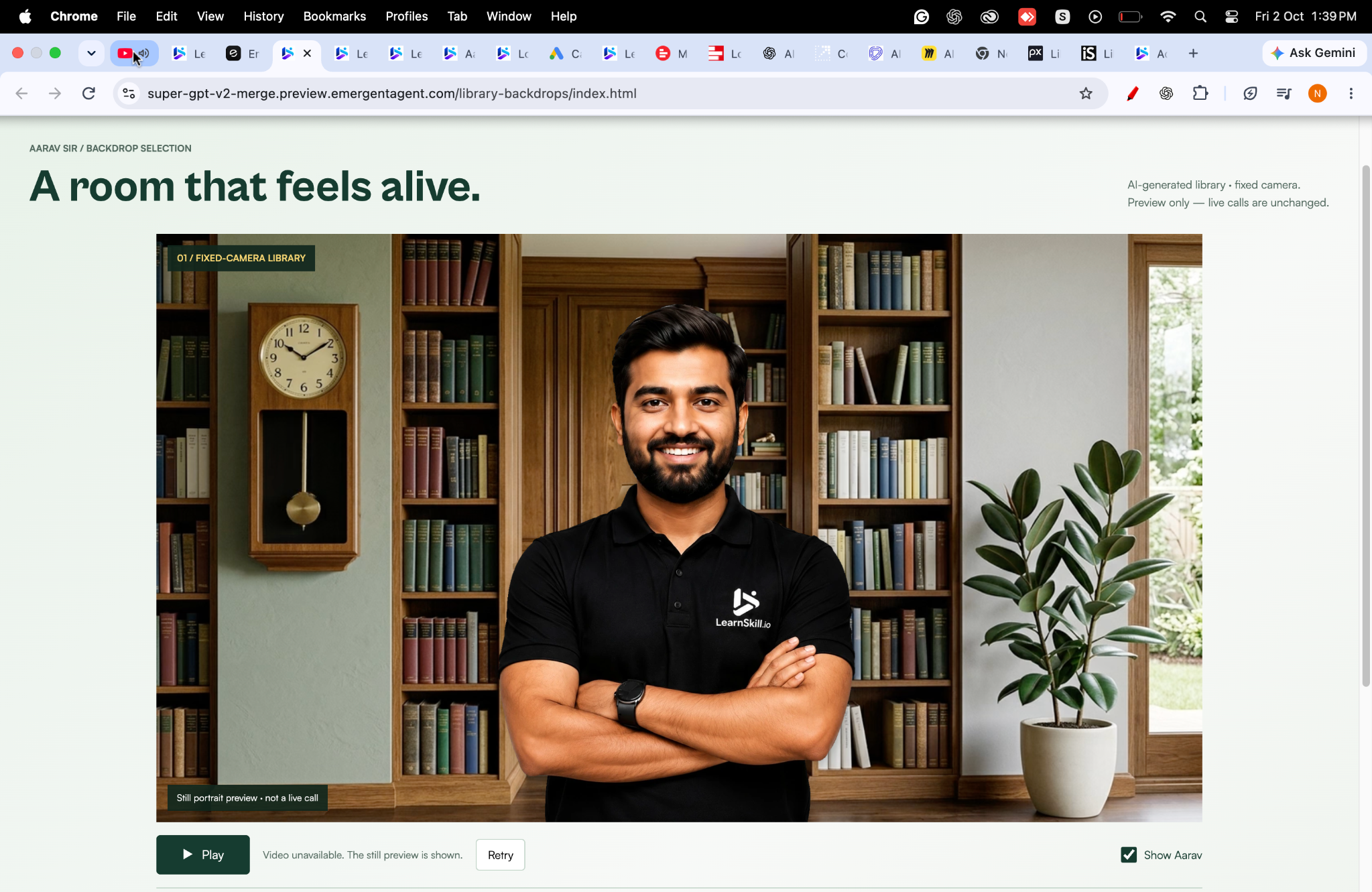Click the Ask Gemini button
This screenshot has width=1372, height=892.
[x=1314, y=53]
